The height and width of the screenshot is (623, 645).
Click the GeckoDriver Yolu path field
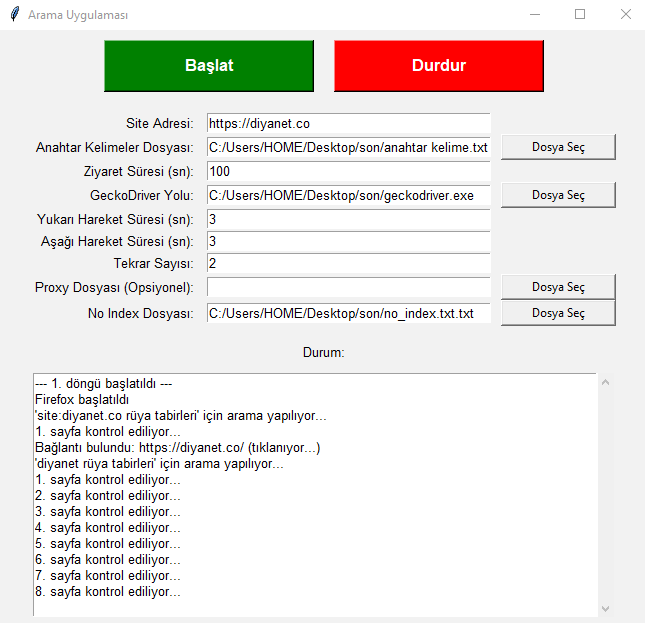tap(349, 195)
